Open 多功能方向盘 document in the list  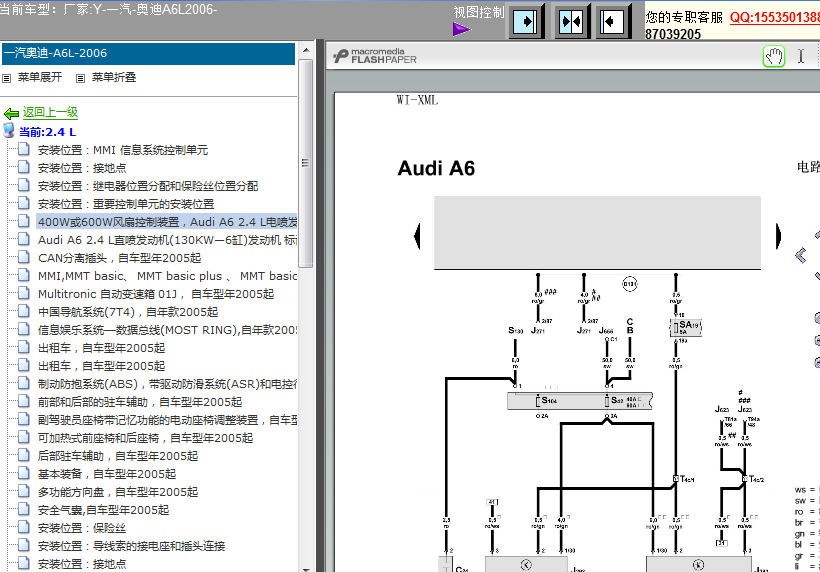coord(118,492)
